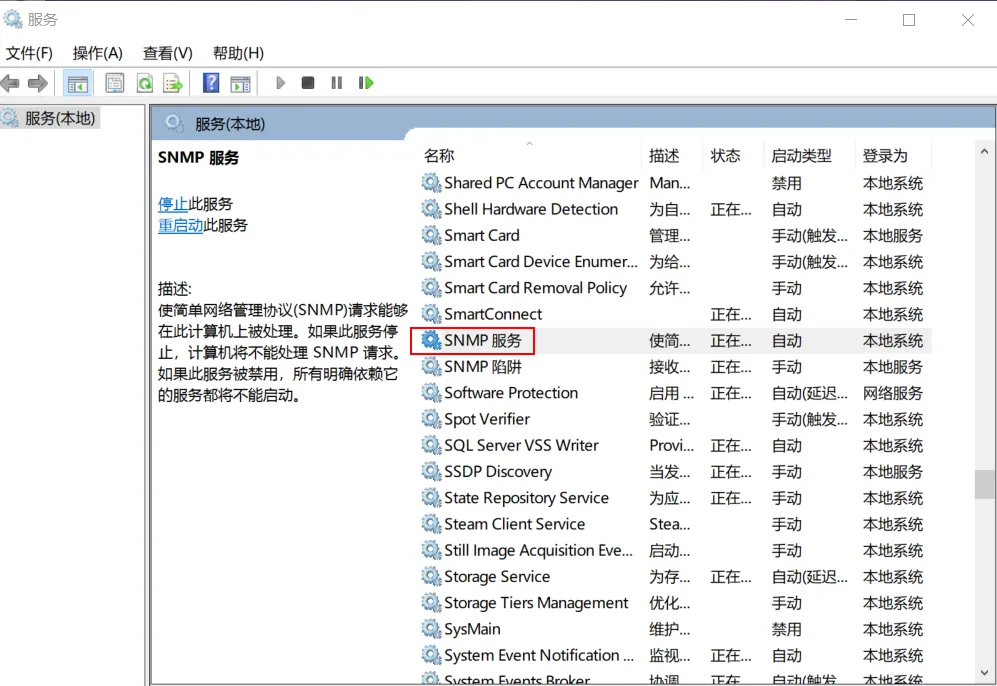The height and width of the screenshot is (686, 997).
Task: Open the Properties toolbar icon
Action: click(115, 83)
